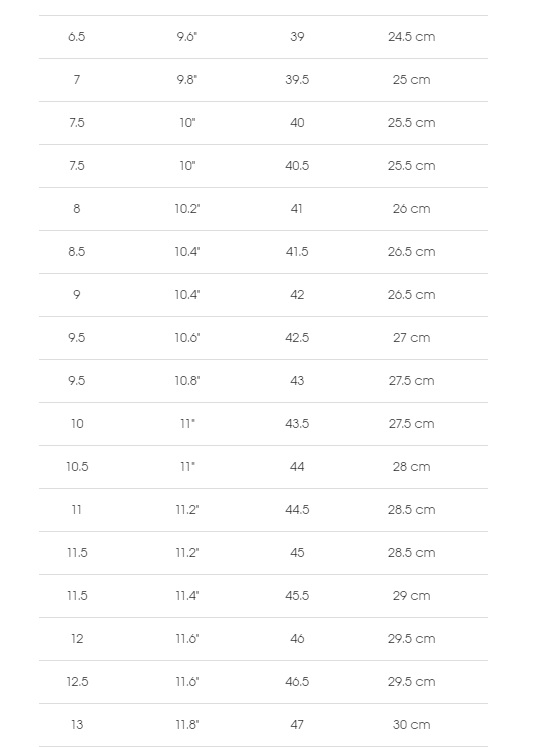
Task: Select the US size 8 cell
Action: tap(77, 209)
